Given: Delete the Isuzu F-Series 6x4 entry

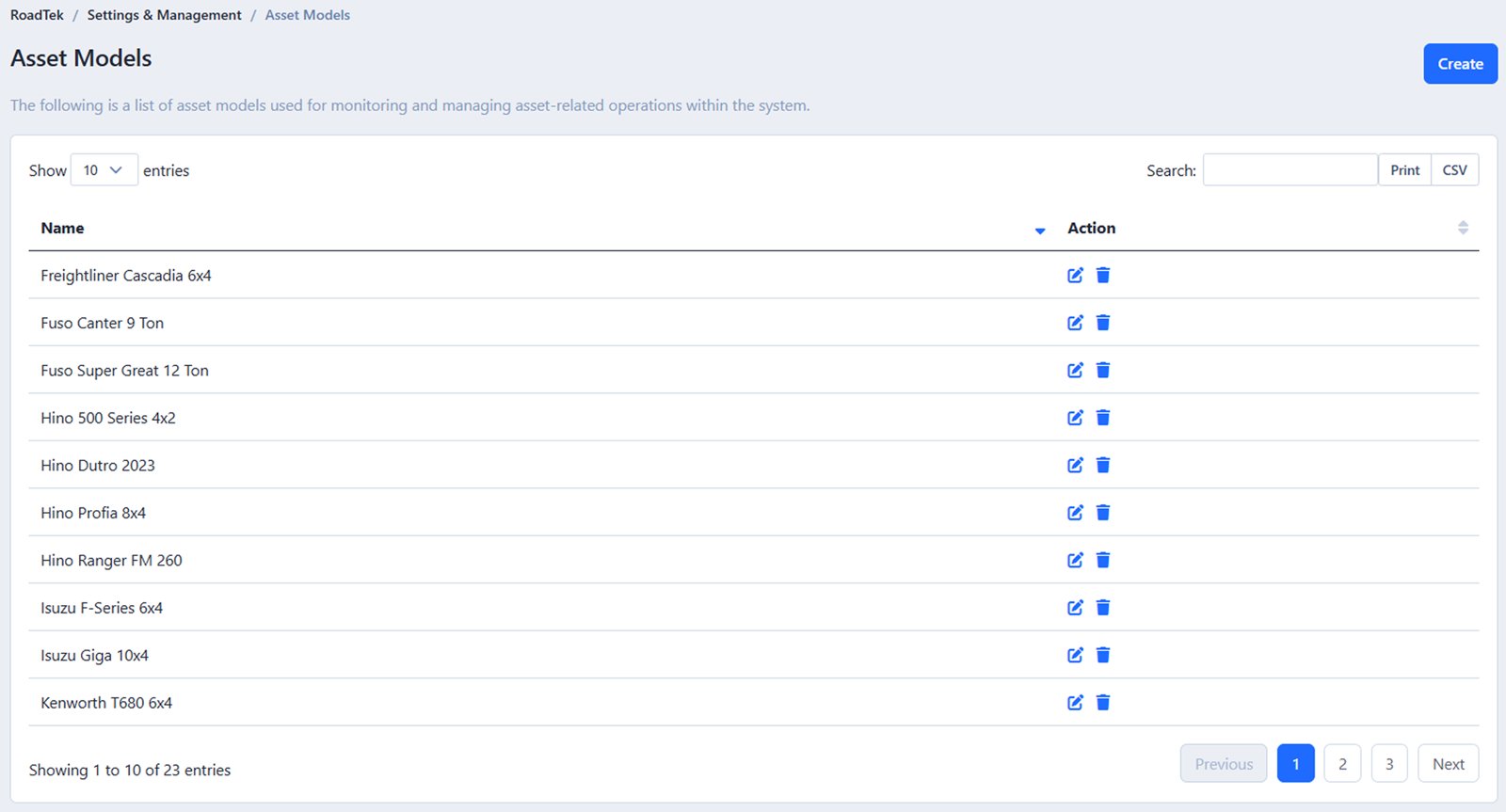Looking at the screenshot, I should coord(1103,608).
